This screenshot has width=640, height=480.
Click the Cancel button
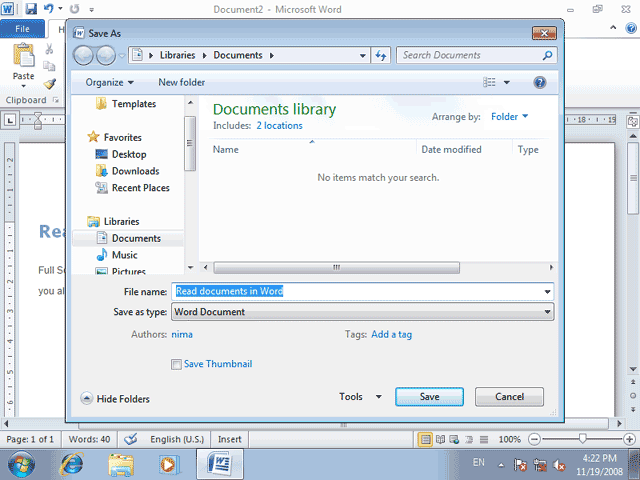(509, 397)
